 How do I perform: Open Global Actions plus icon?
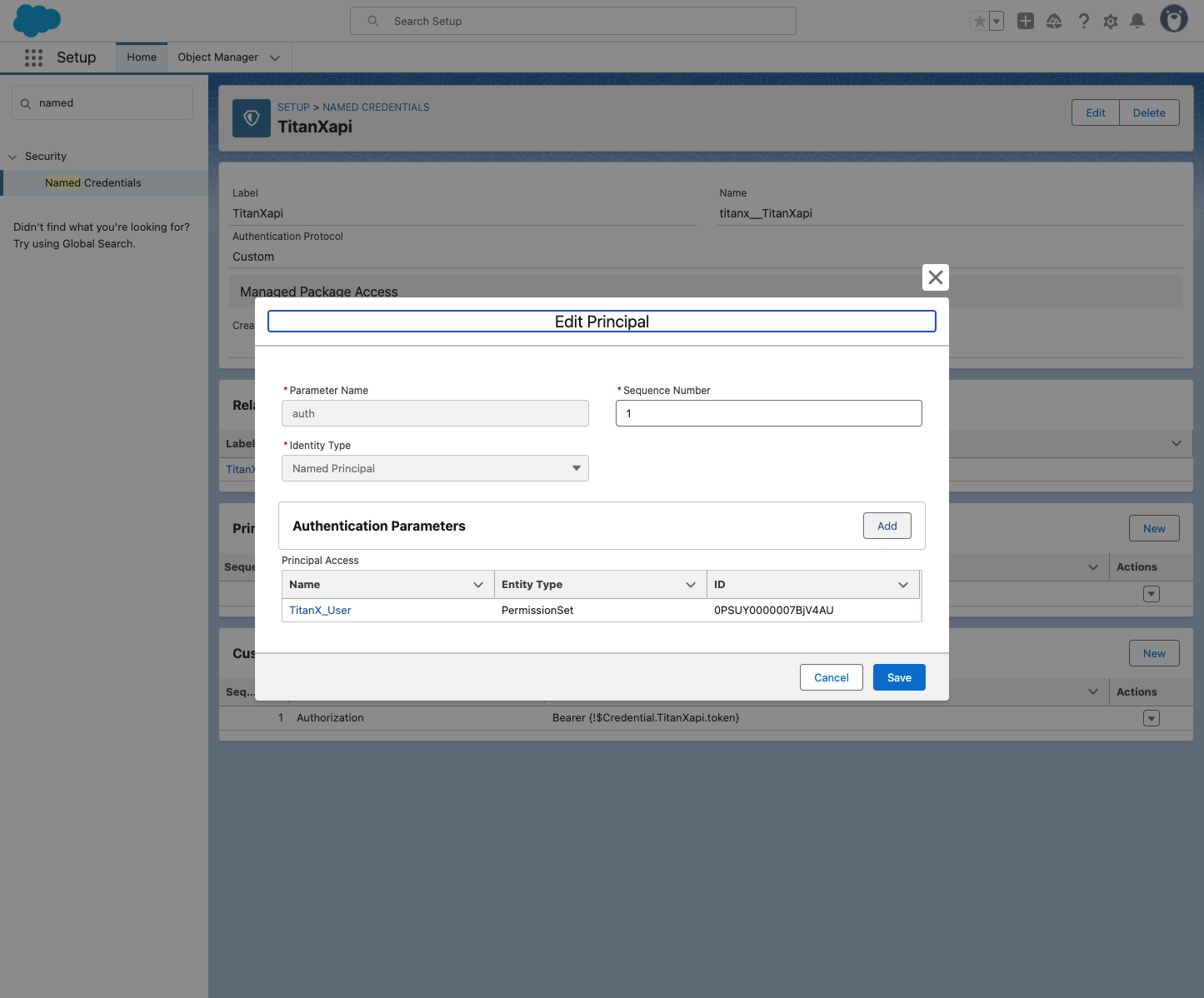tap(1026, 21)
